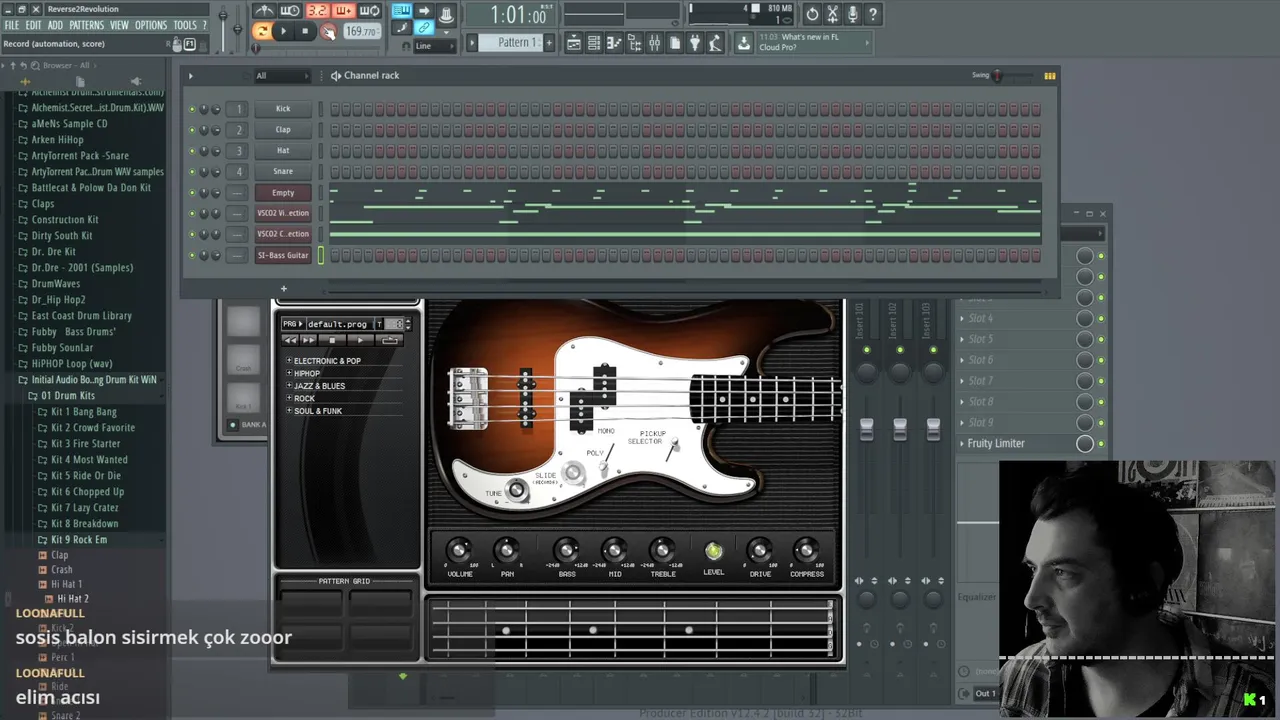
Task: Toggle overdub blend recording icon
Action: click(x=343, y=11)
